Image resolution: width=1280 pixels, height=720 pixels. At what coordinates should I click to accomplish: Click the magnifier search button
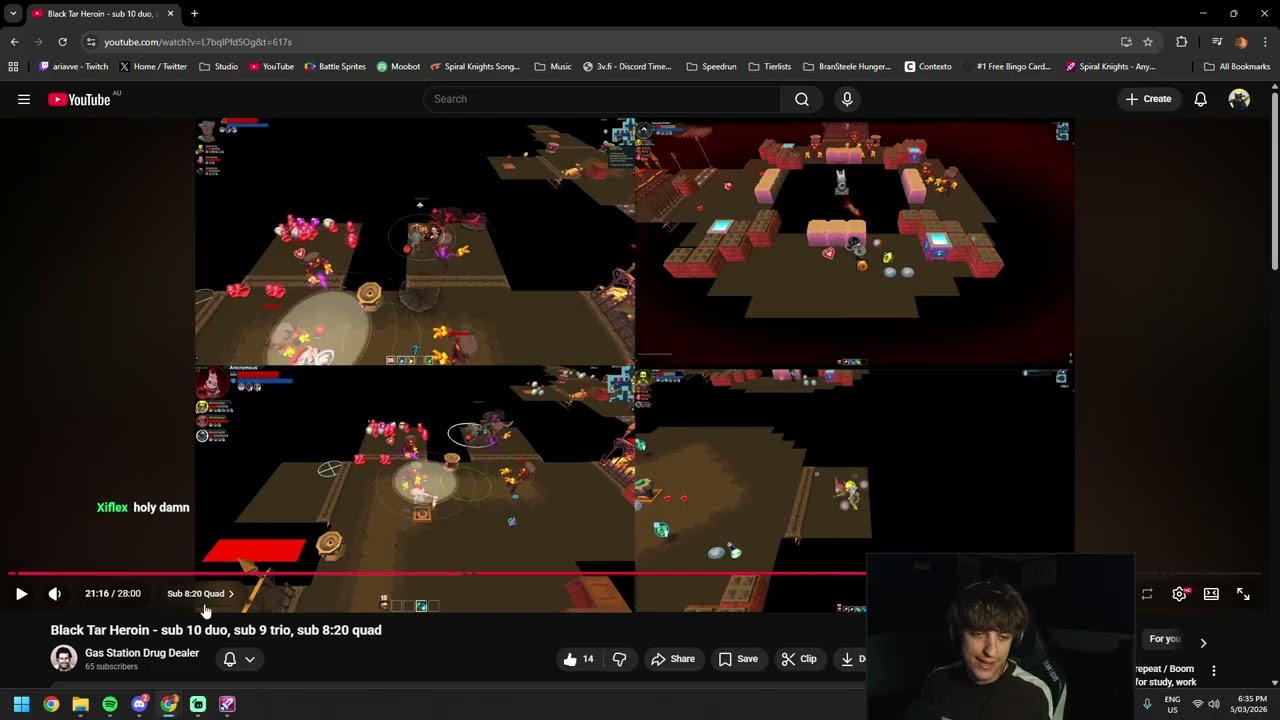802,99
